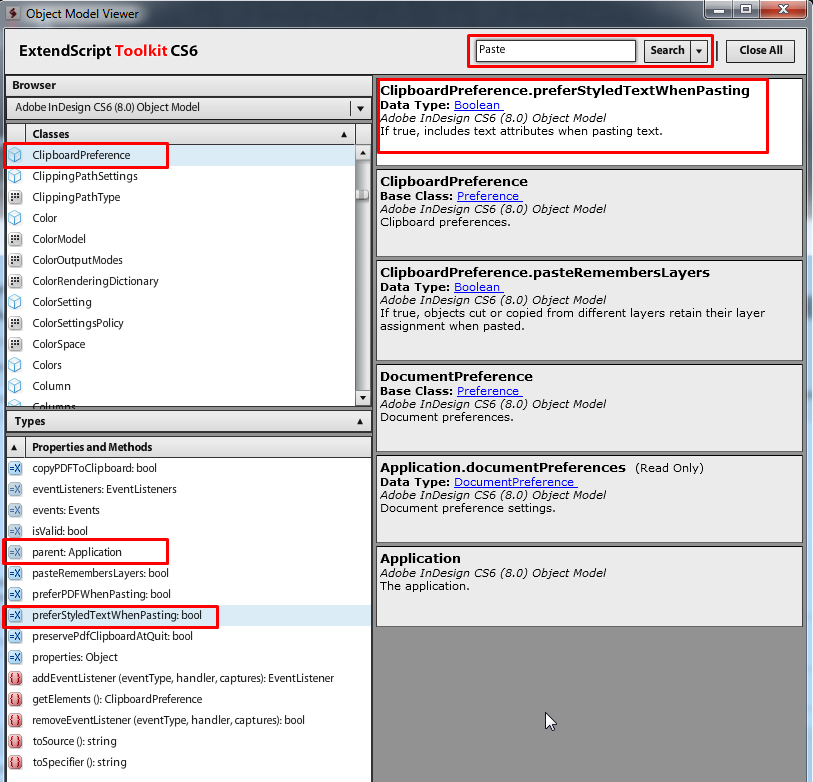Click the classes list scroll down arrow
The height and width of the screenshot is (782, 813).
[x=362, y=398]
